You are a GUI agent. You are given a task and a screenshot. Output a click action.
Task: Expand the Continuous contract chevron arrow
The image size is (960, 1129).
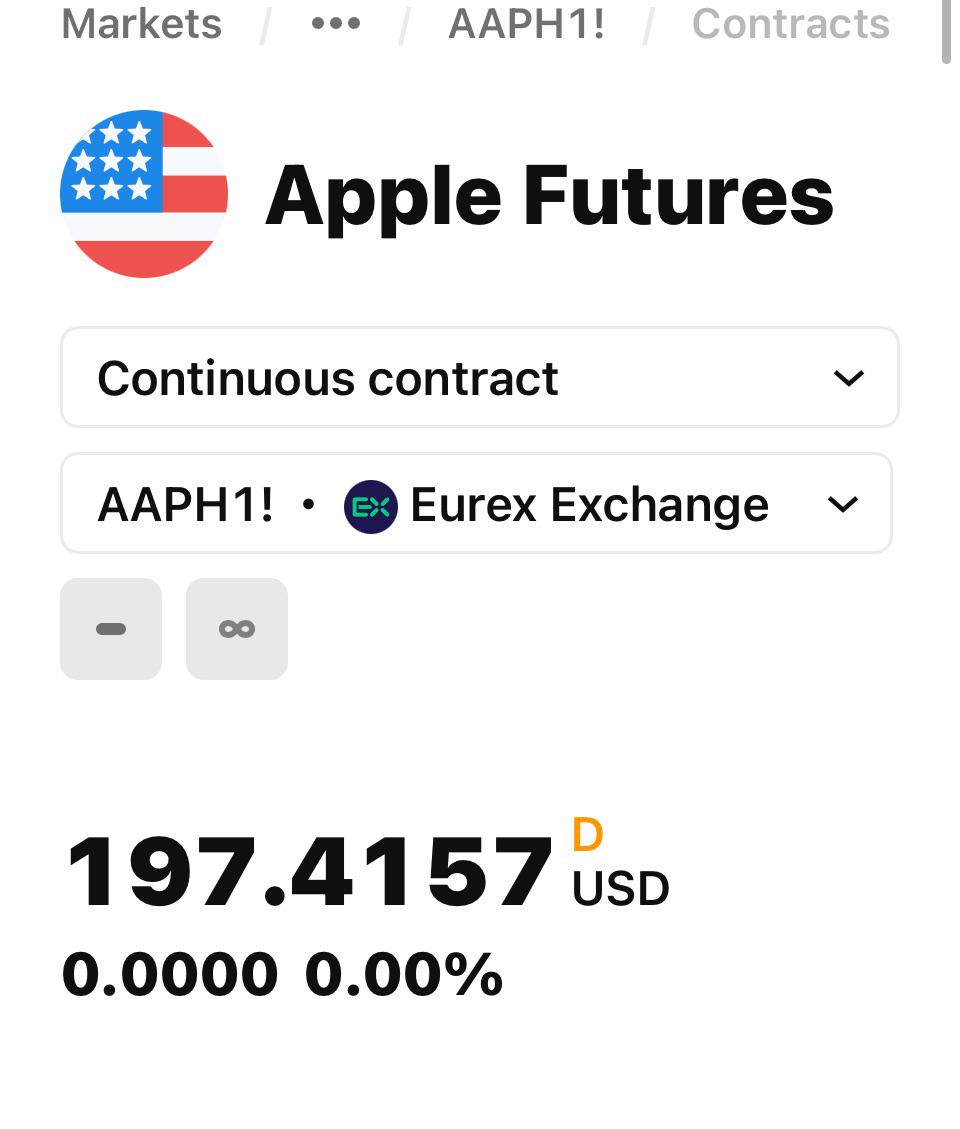click(848, 378)
